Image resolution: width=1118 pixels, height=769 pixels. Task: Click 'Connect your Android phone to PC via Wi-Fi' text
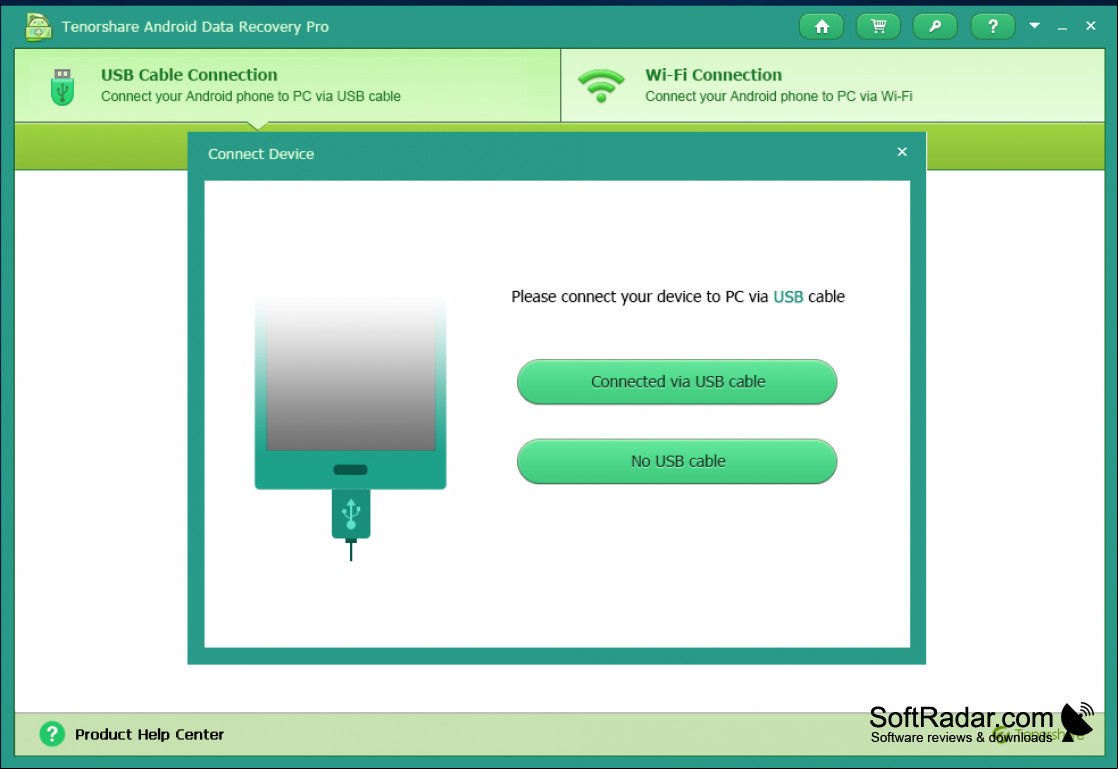tap(779, 96)
